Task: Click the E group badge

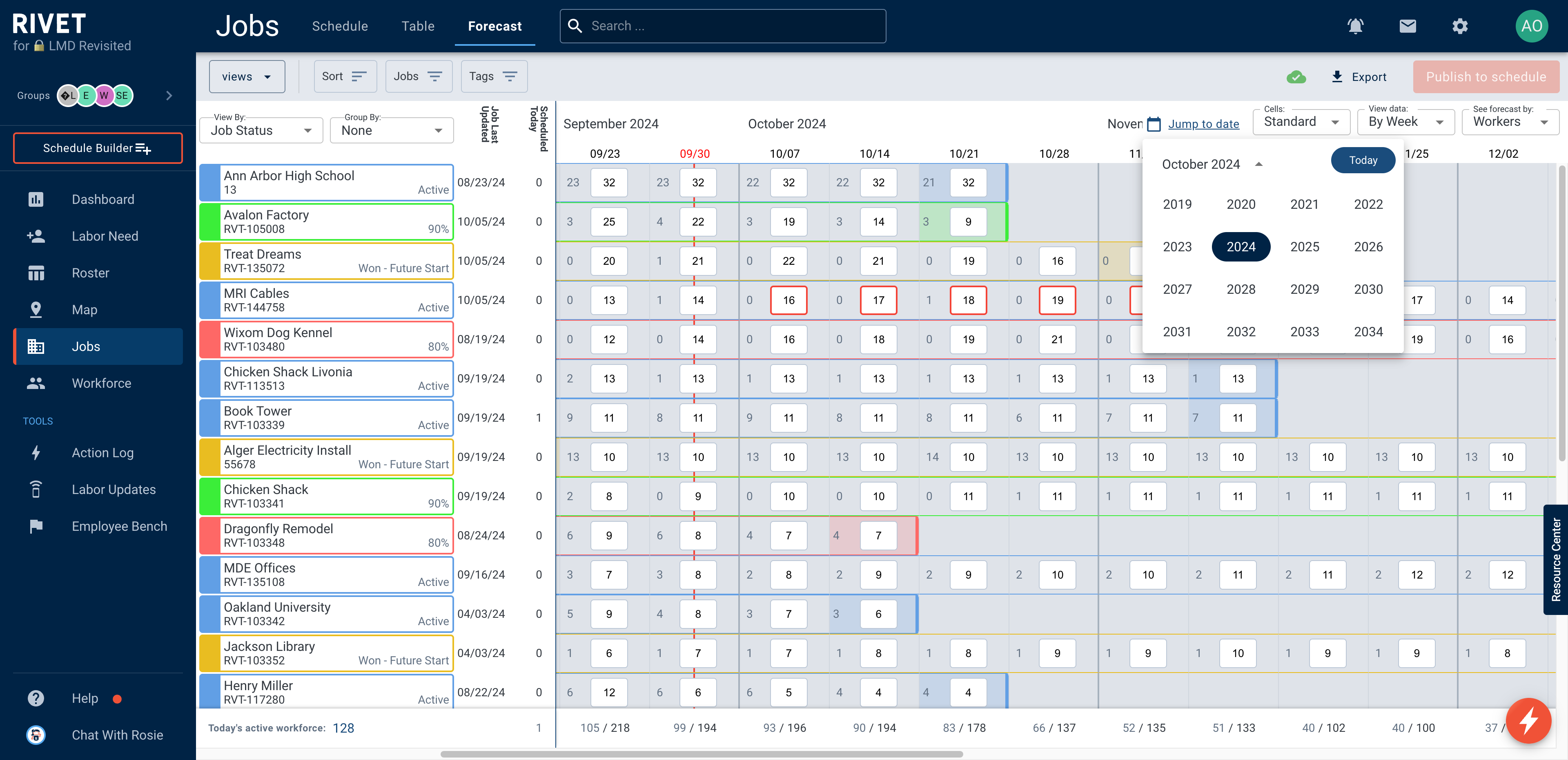Action: (87, 96)
